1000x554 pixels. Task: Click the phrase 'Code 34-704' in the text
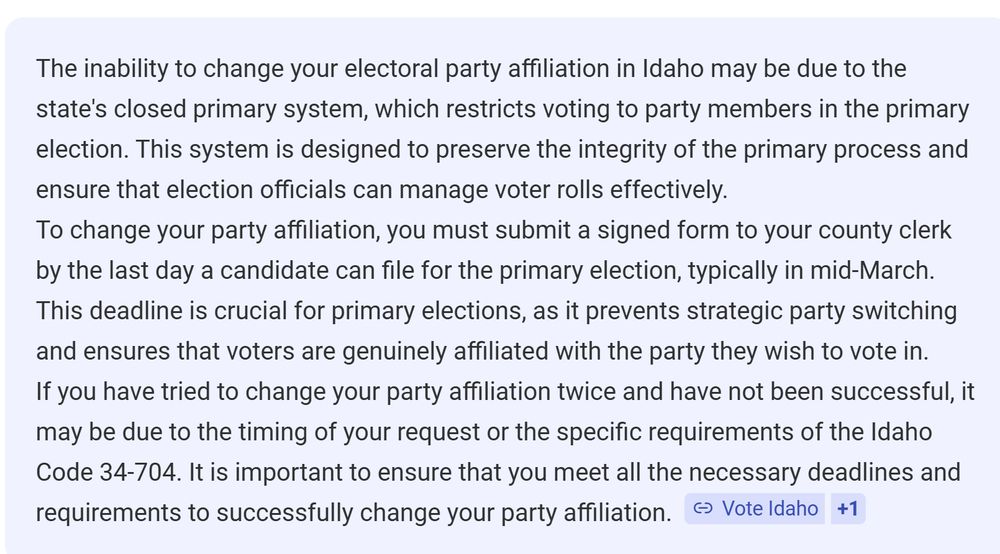point(105,472)
